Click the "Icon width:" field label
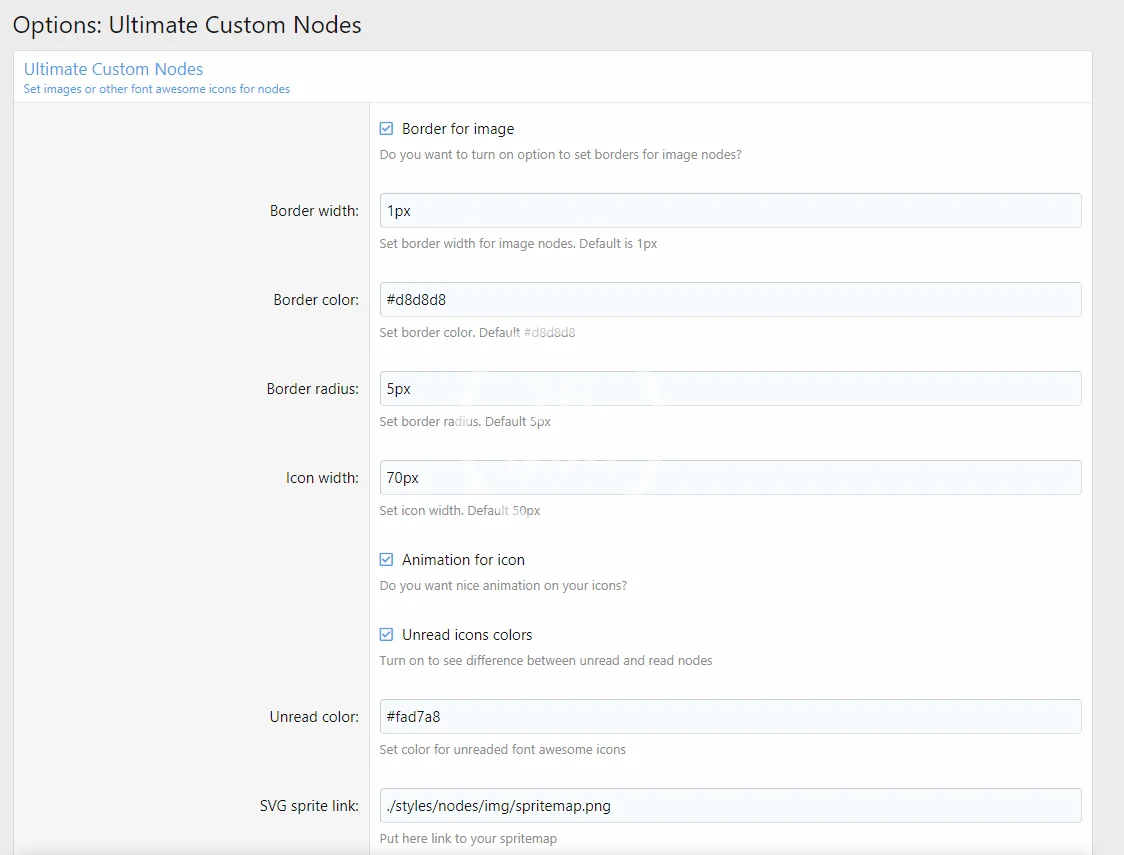Viewport: 1124px width, 855px height. 322,478
